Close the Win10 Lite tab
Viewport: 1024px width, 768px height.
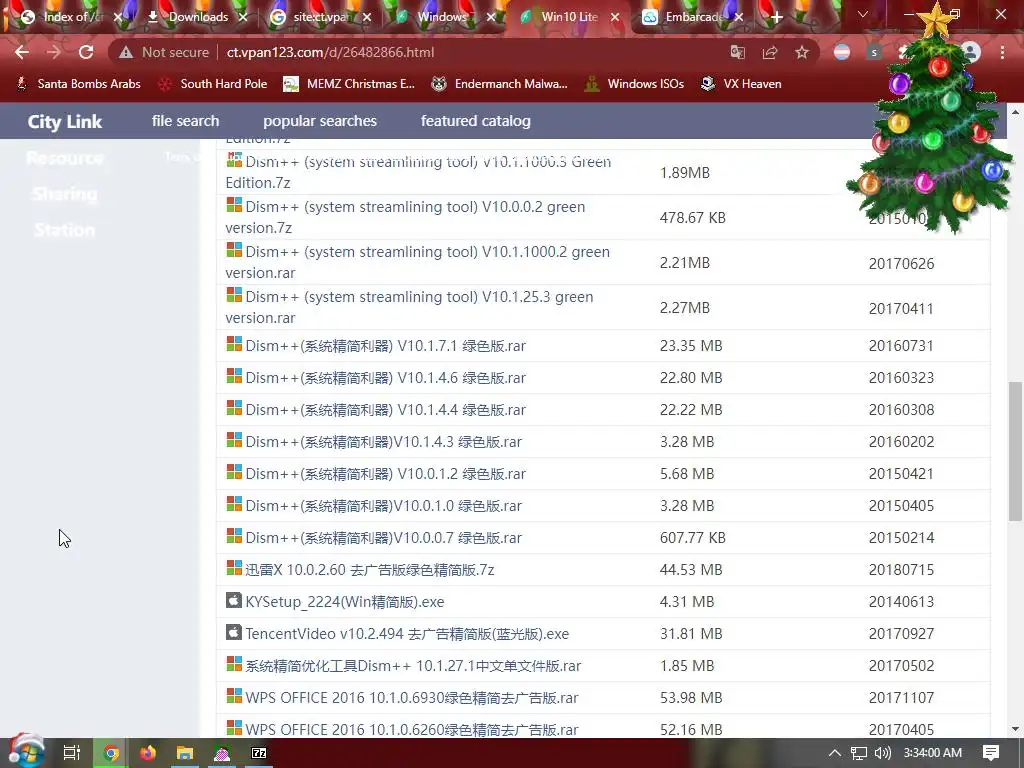[615, 18]
